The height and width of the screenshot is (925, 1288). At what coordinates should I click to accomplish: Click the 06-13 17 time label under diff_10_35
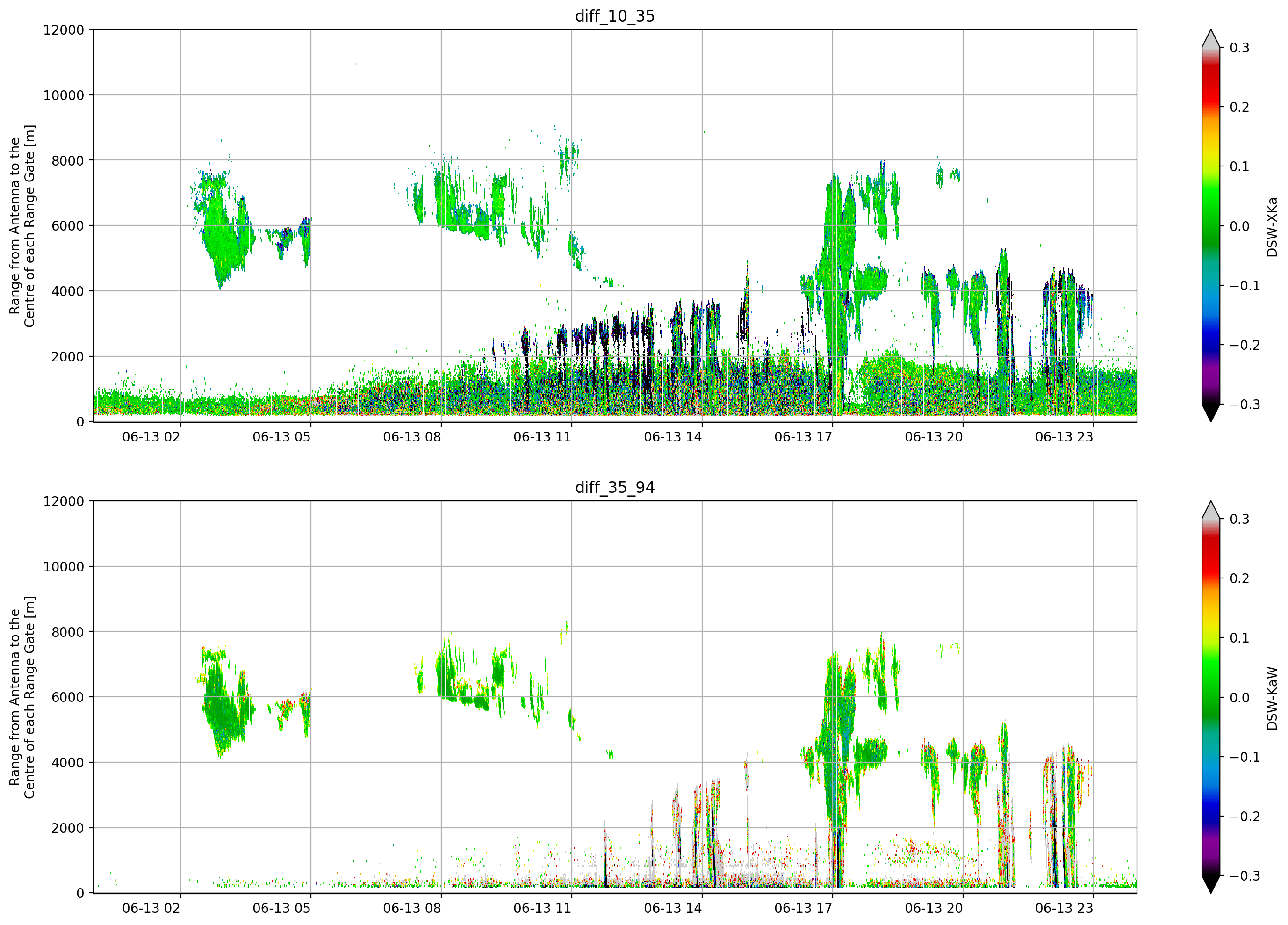coord(803,437)
